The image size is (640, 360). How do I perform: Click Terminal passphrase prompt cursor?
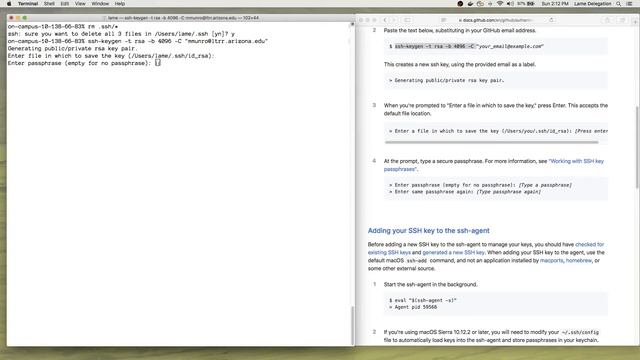pos(158,63)
